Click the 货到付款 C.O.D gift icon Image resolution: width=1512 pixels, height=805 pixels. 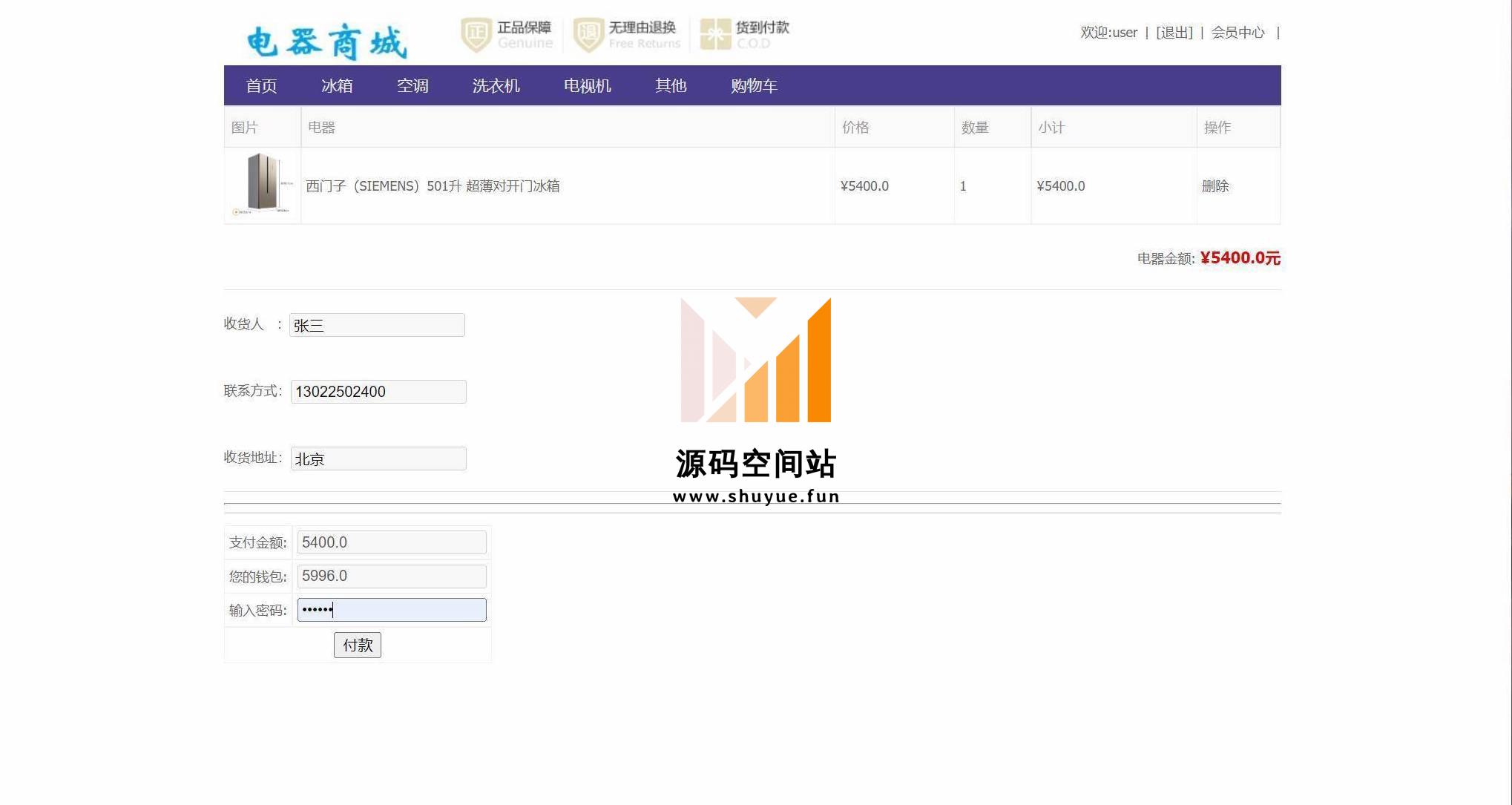(715, 35)
